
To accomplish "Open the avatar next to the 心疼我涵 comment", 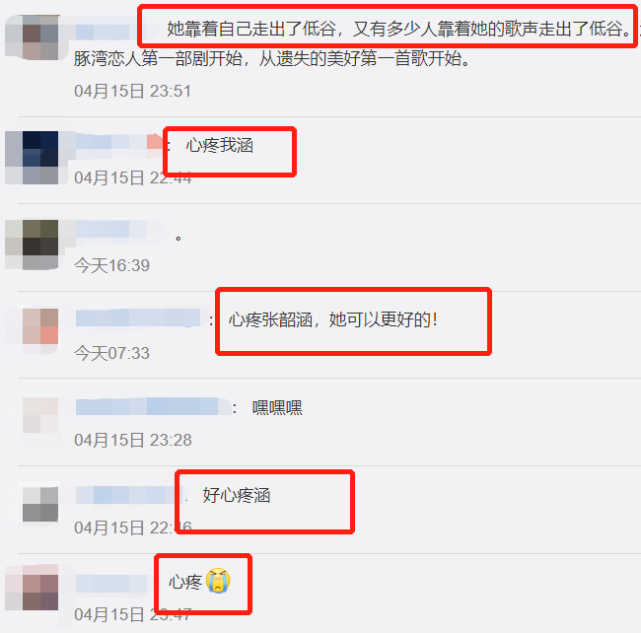I will (x=40, y=157).
